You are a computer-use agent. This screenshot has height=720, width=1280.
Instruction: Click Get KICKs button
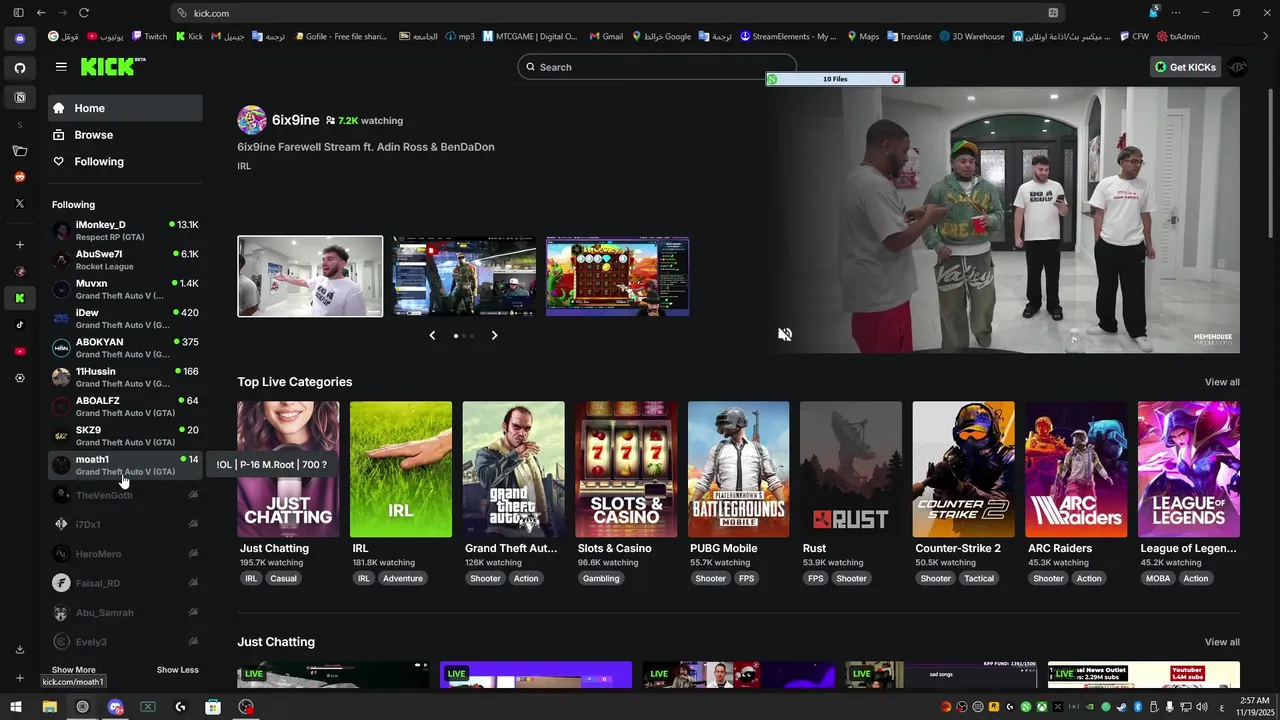tap(1185, 67)
